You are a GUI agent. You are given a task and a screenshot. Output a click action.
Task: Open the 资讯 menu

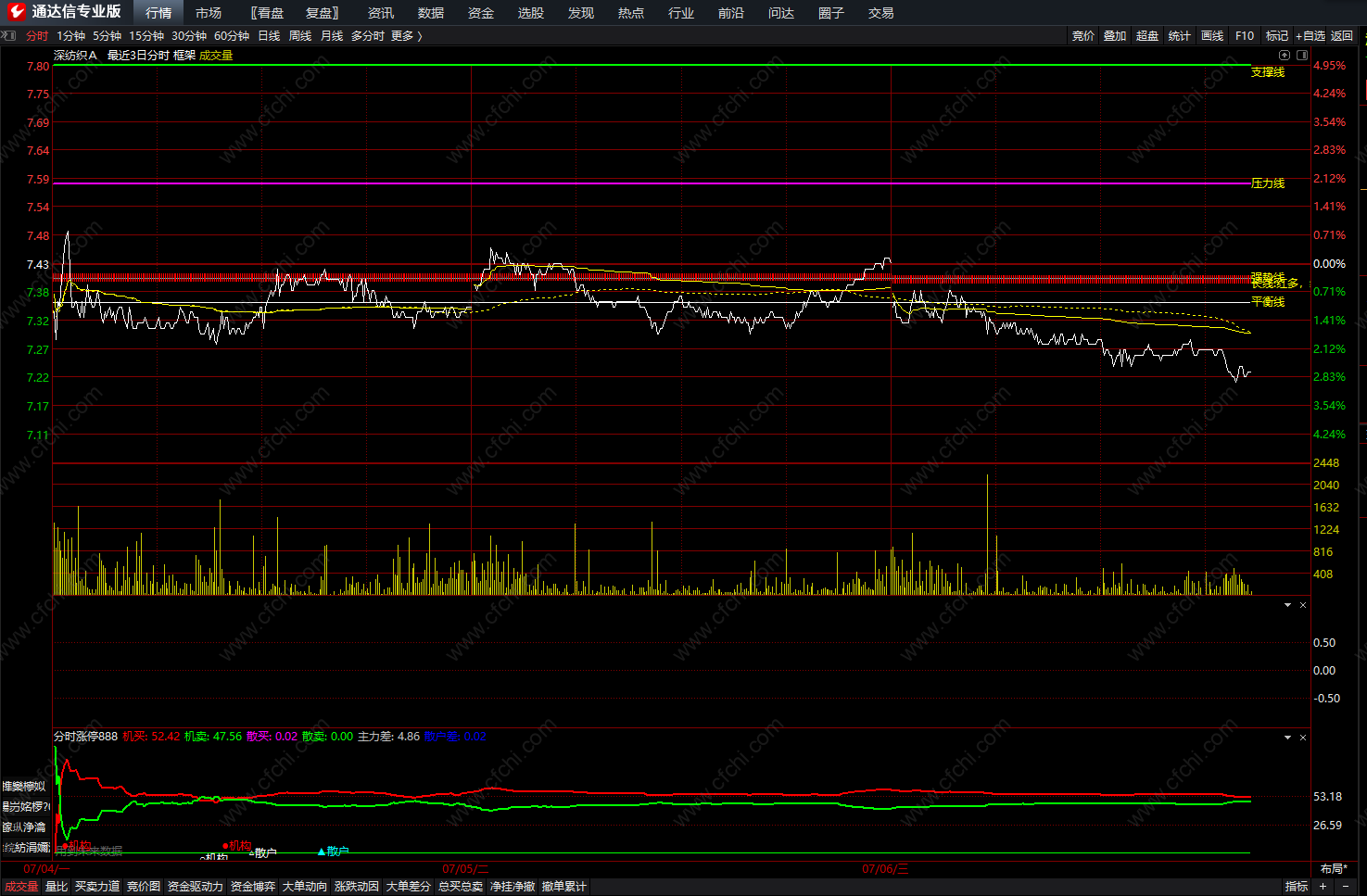[x=380, y=13]
